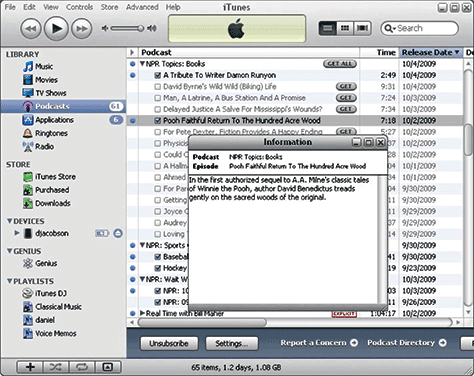This screenshot has width=474, height=376.
Task: Open the Store menu
Action: tap(109, 7)
